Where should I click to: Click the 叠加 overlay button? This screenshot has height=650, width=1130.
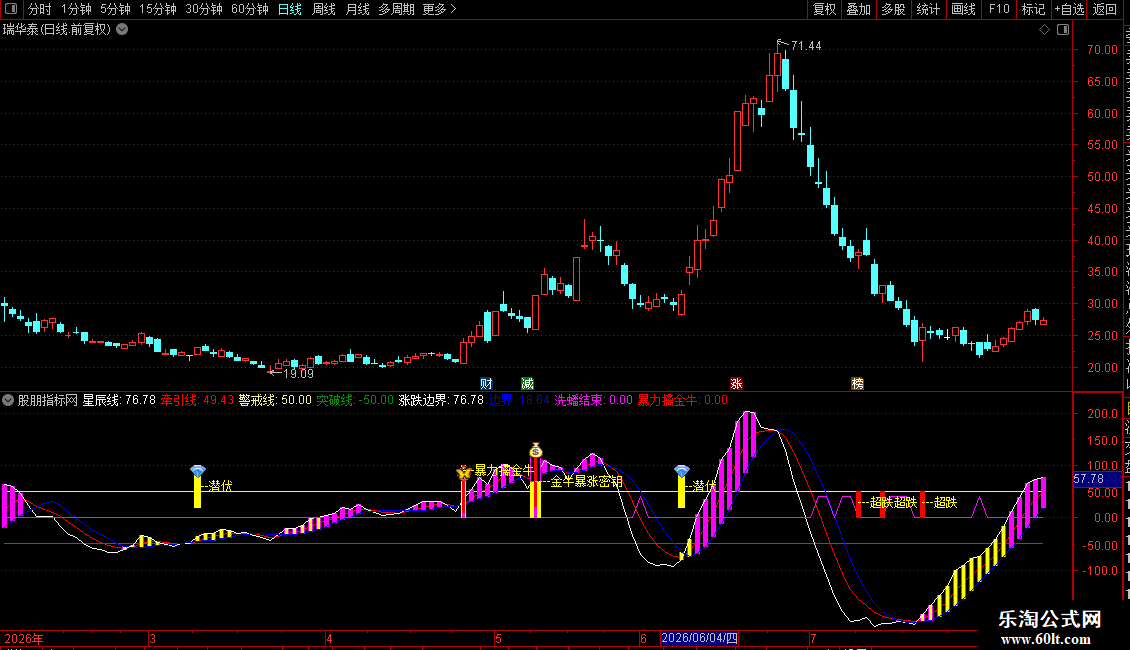coord(859,9)
